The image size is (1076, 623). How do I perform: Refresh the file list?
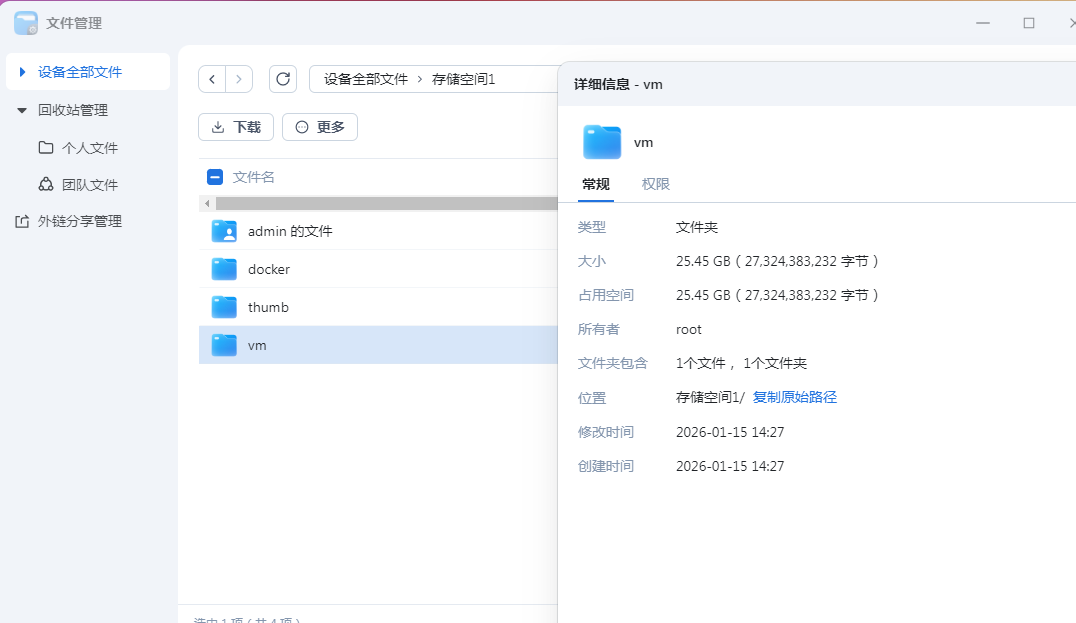pos(283,78)
